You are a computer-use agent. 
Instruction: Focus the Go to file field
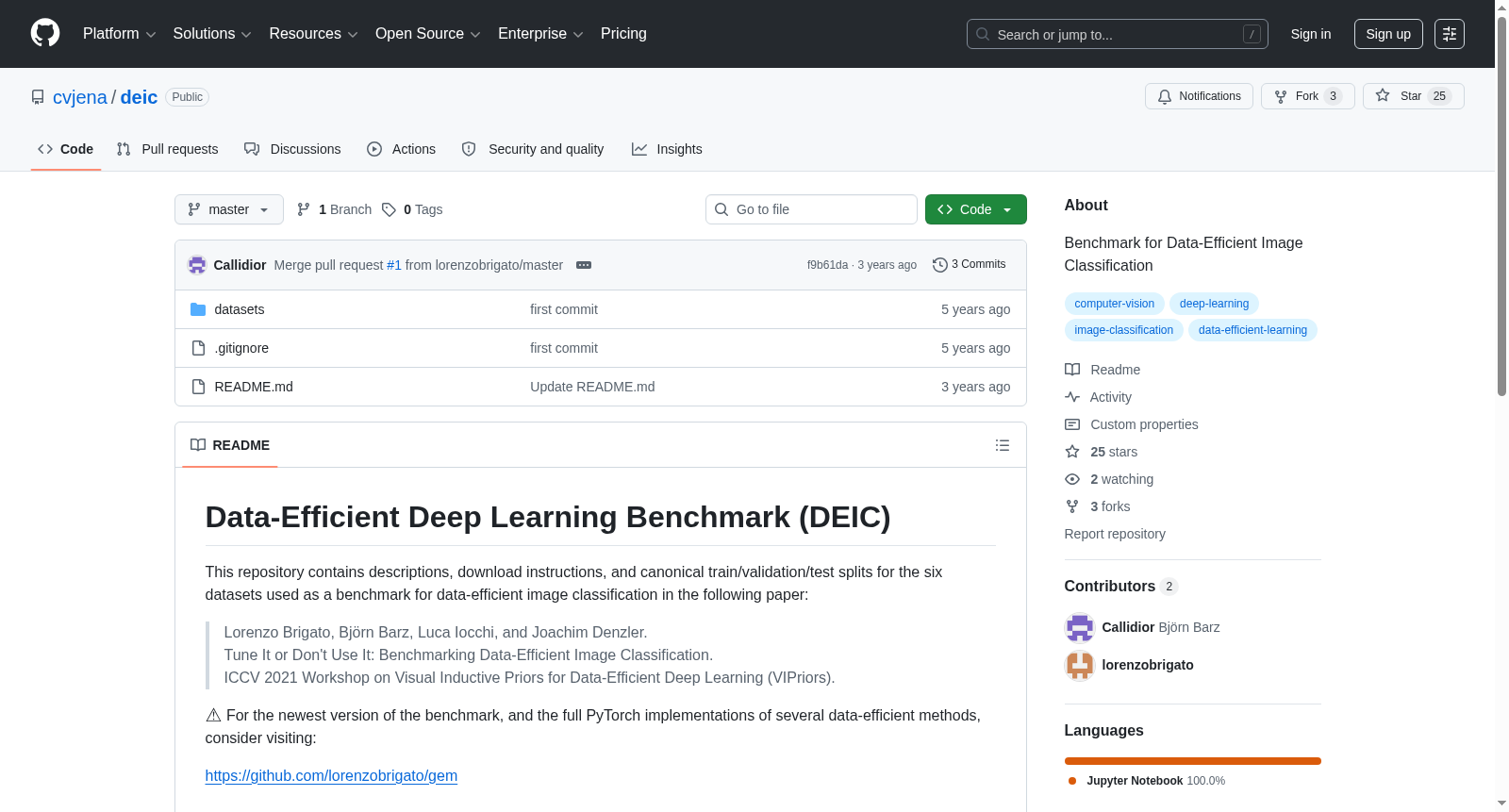tap(811, 209)
